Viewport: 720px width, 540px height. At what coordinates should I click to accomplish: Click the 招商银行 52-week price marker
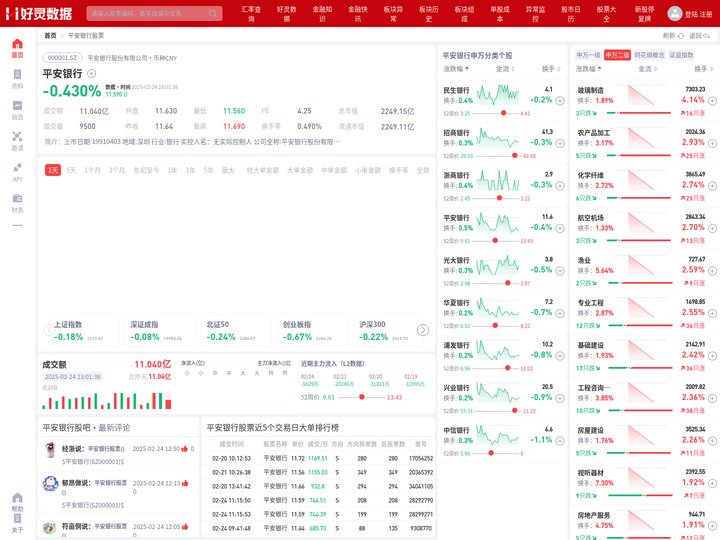point(515,156)
